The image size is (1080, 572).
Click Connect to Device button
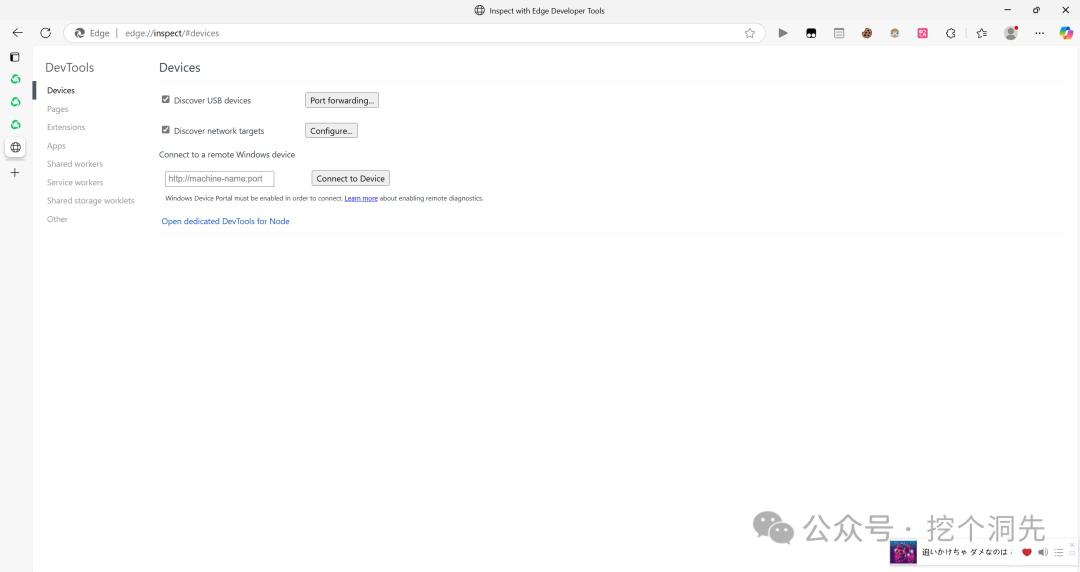tap(351, 178)
